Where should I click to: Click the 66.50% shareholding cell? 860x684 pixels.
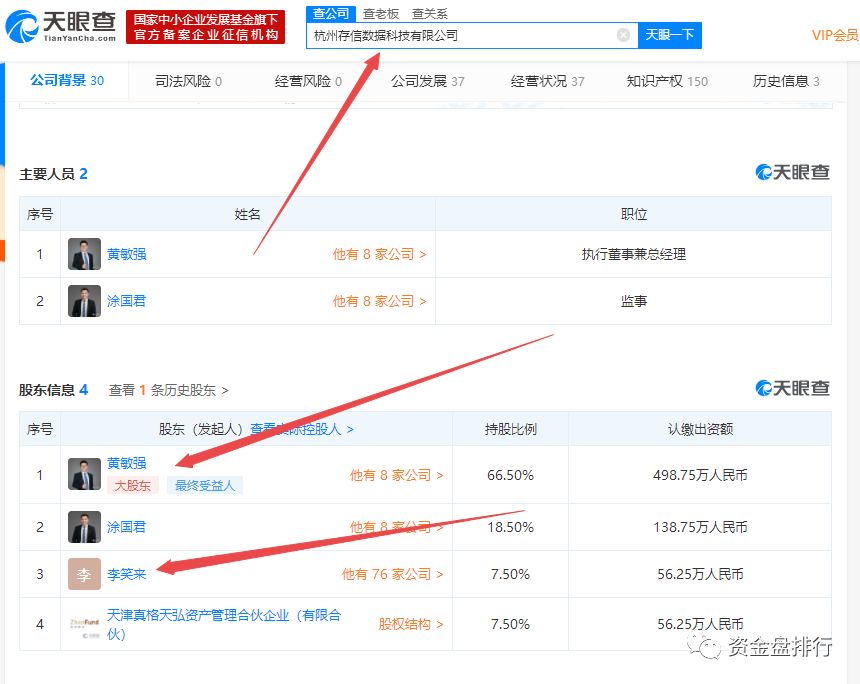coord(510,475)
